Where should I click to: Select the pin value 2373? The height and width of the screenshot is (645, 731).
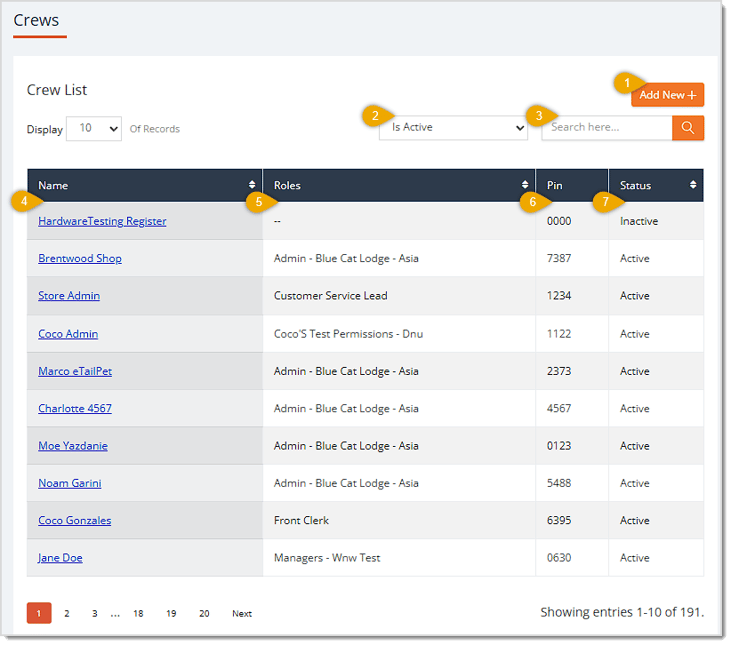[559, 371]
